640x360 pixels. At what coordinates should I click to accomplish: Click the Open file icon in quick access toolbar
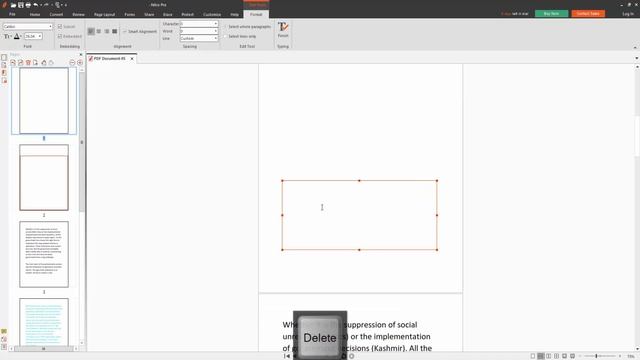[13, 5]
